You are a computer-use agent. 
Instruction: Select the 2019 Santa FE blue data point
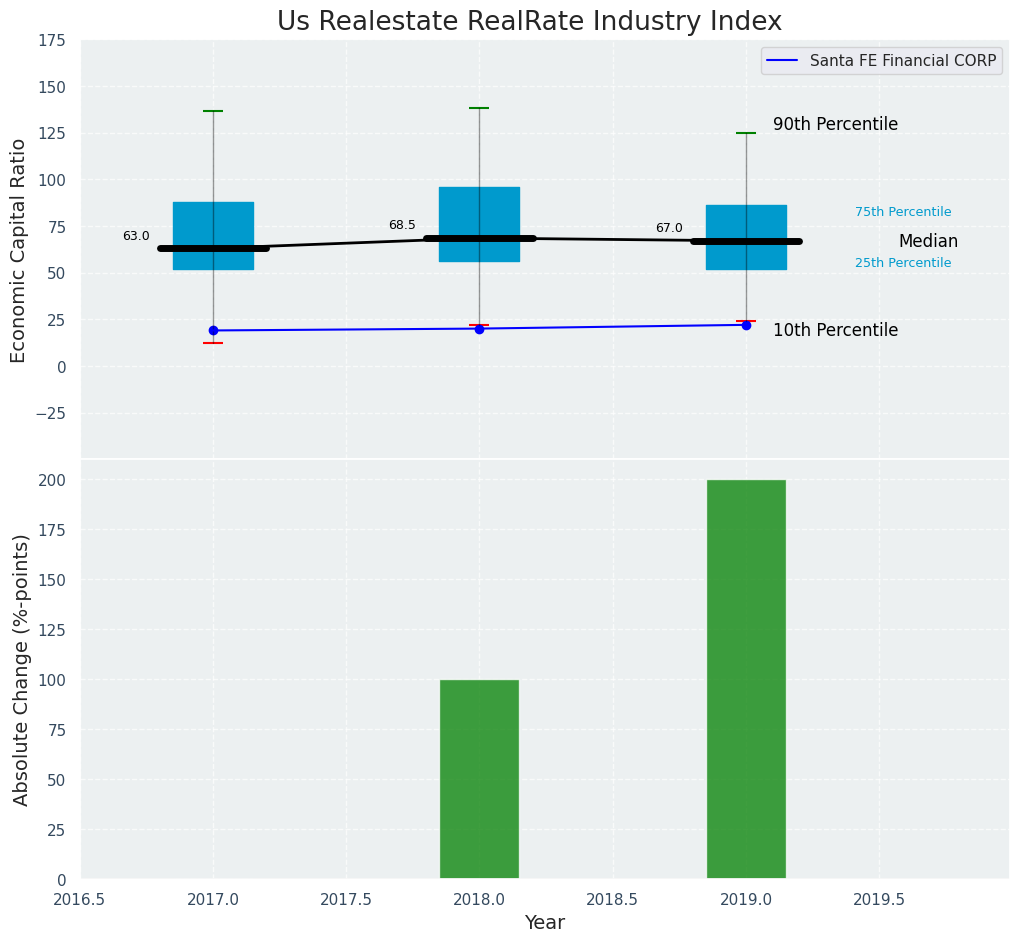tap(746, 325)
